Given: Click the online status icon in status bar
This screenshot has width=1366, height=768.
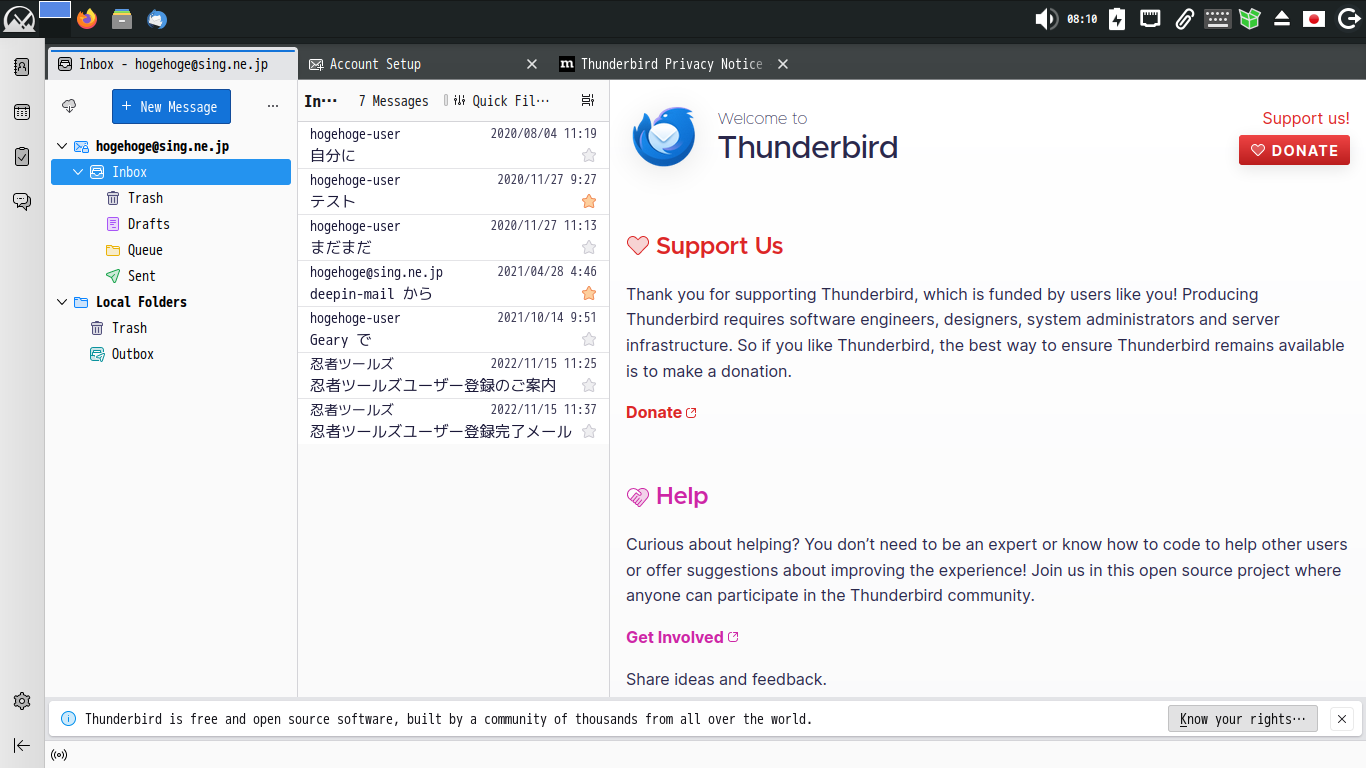Looking at the screenshot, I should pyautogui.click(x=59, y=755).
